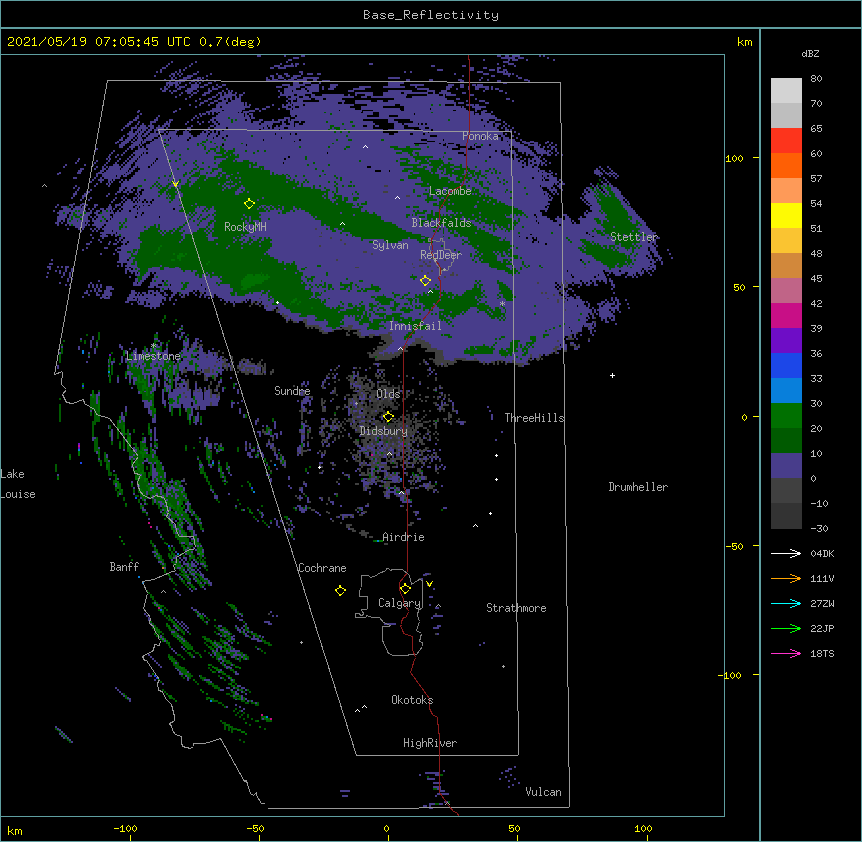Viewport: 862px width, 842px height.
Task: Click the Okotoks town label
Action: 412,700
